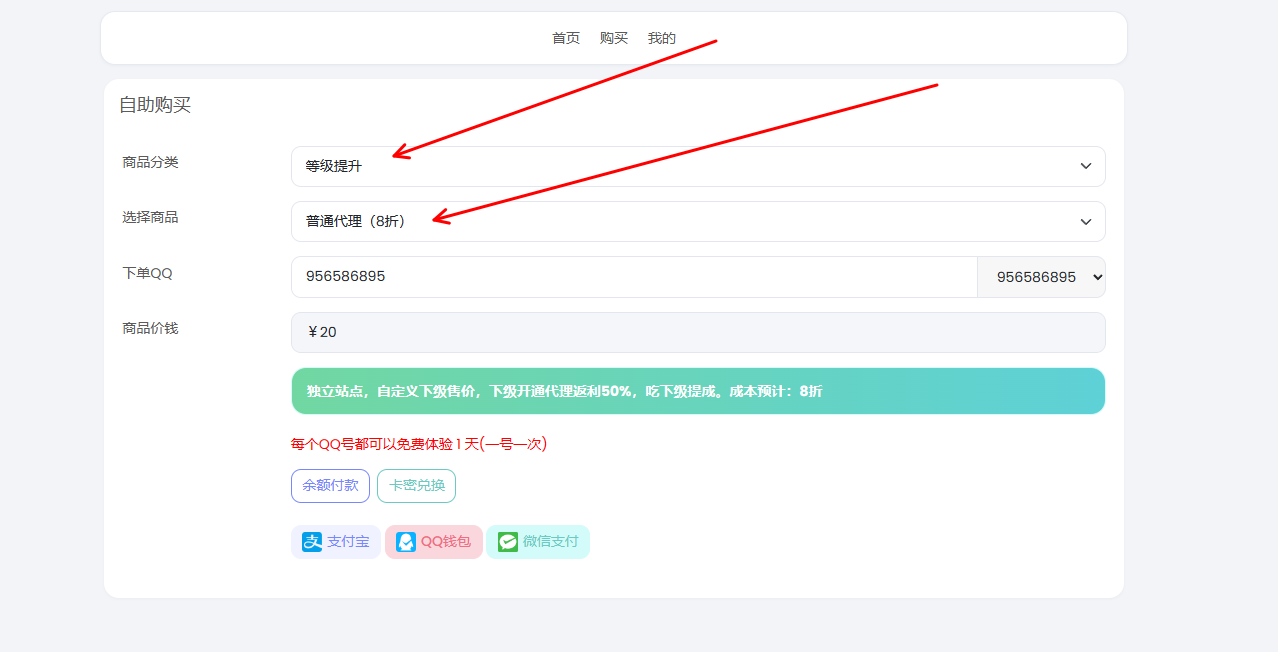Click the green 8折 discount info banner
Viewport: 1278px width, 652px height.
698,391
